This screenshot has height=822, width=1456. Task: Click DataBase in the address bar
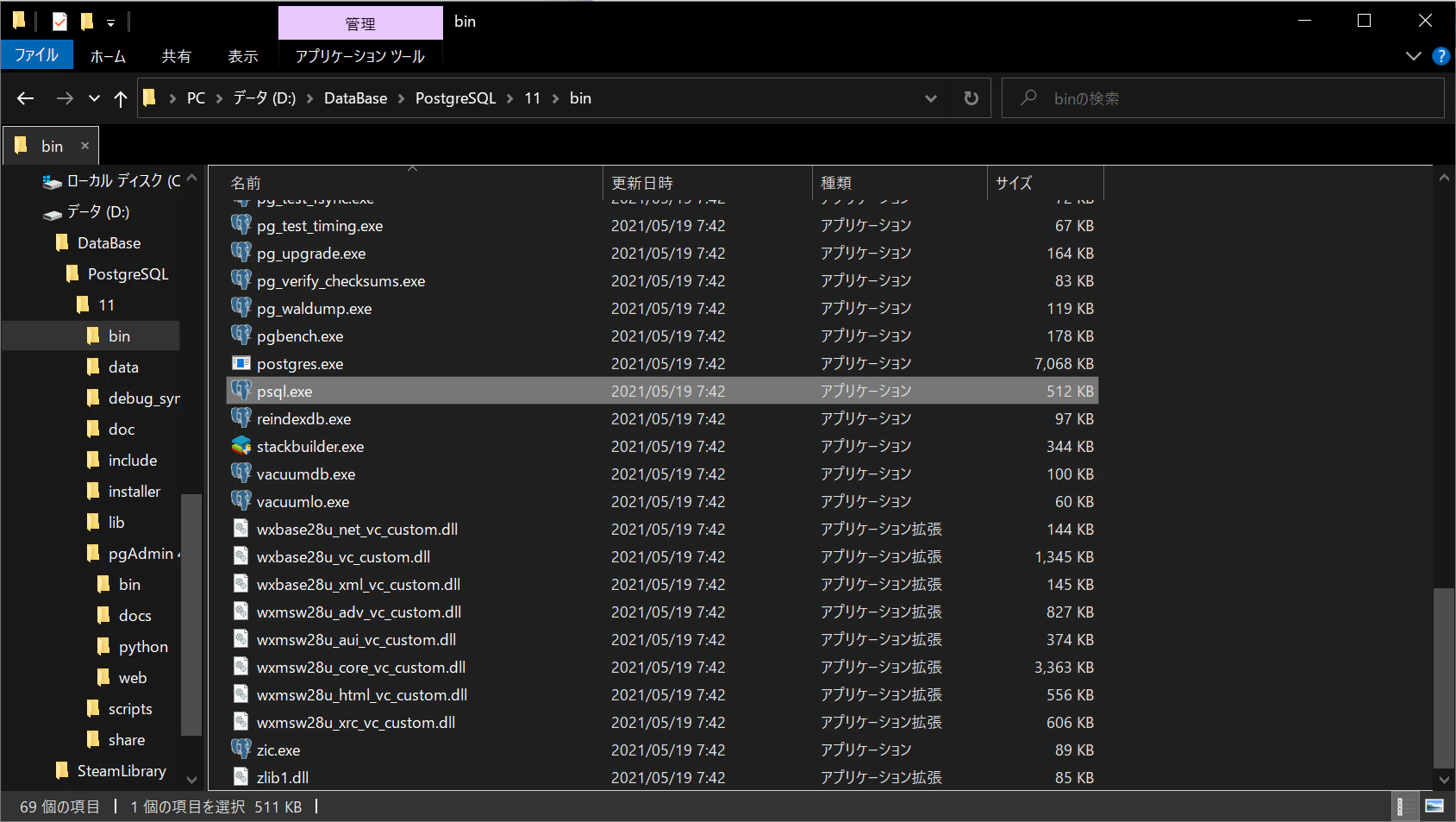coord(355,98)
